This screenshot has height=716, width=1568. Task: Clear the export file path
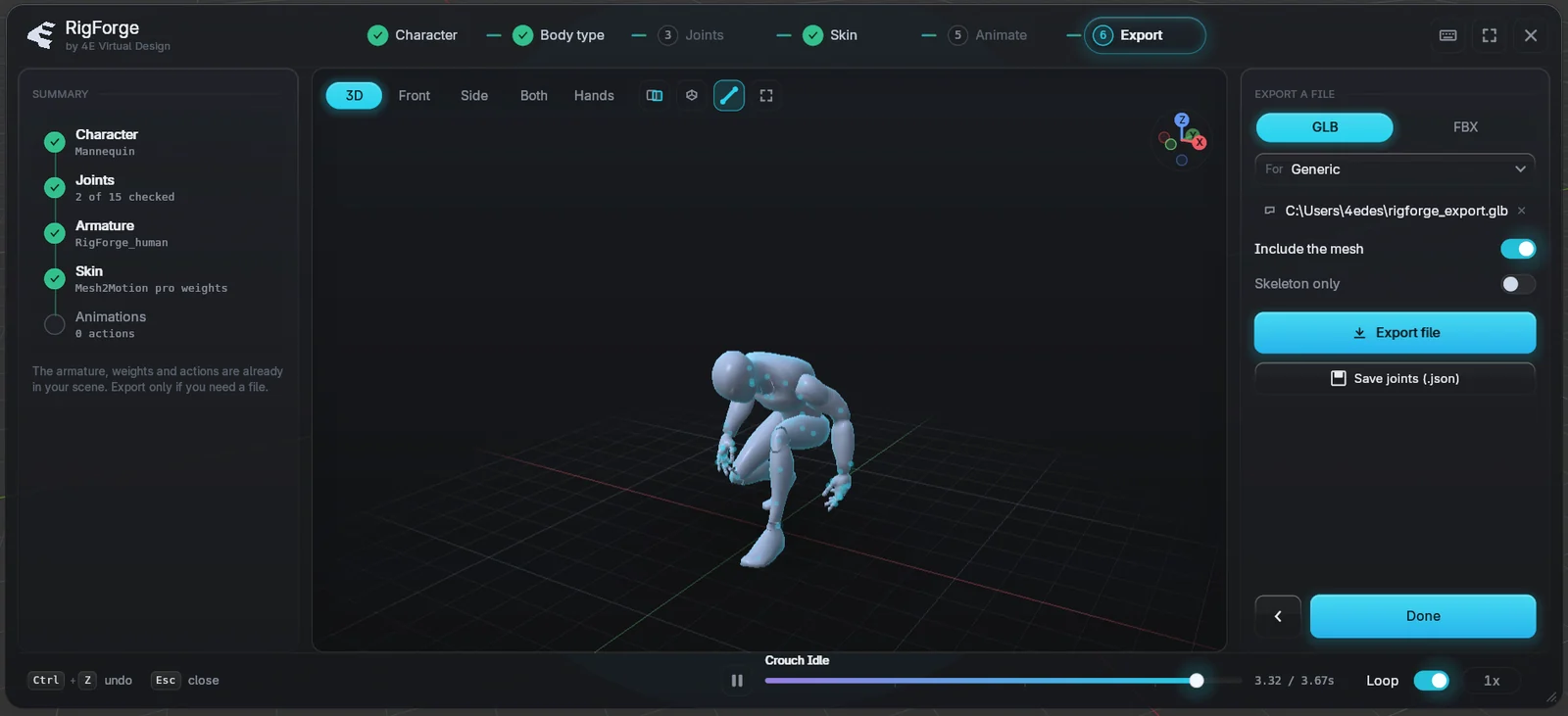[x=1521, y=211]
